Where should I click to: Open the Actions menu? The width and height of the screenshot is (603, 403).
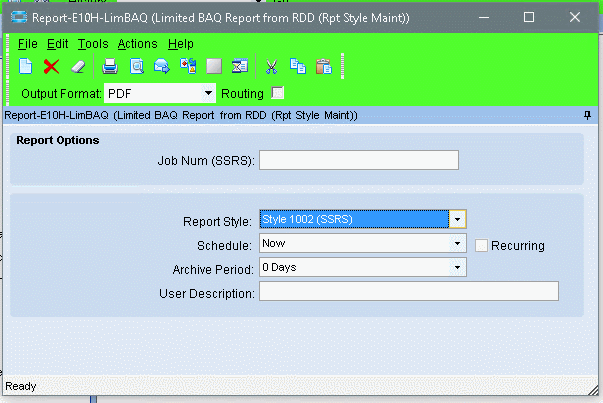(137, 44)
